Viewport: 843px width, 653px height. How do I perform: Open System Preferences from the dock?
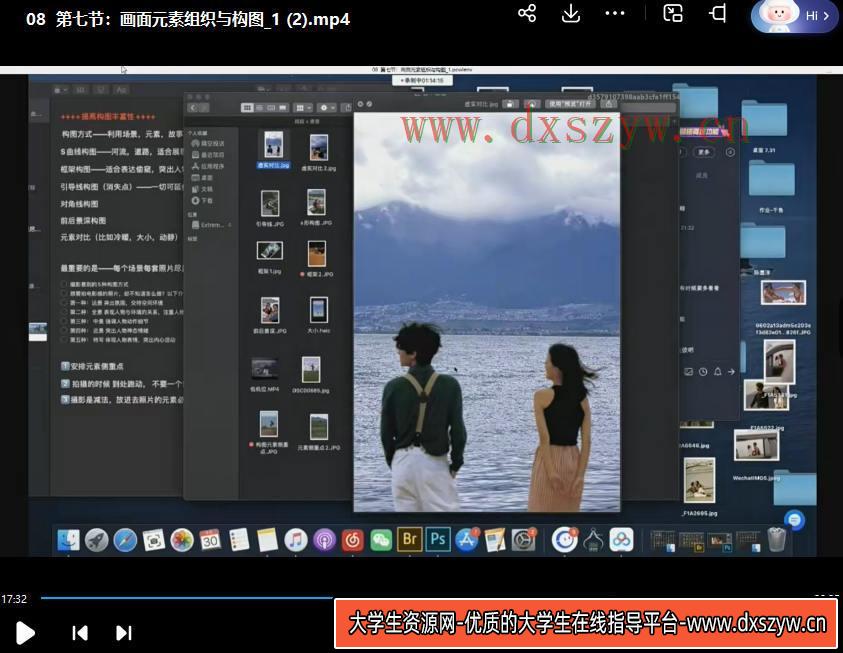click(523, 540)
